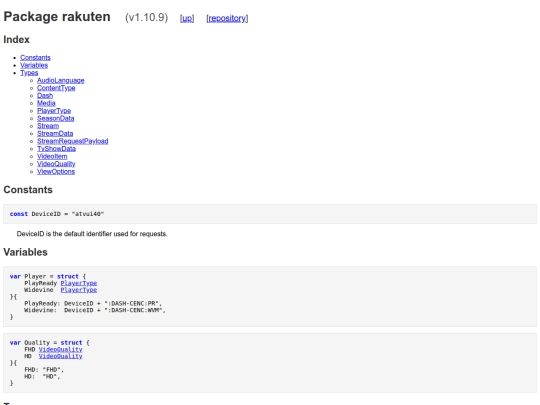Open the SeasonData type link

[x=55, y=118]
